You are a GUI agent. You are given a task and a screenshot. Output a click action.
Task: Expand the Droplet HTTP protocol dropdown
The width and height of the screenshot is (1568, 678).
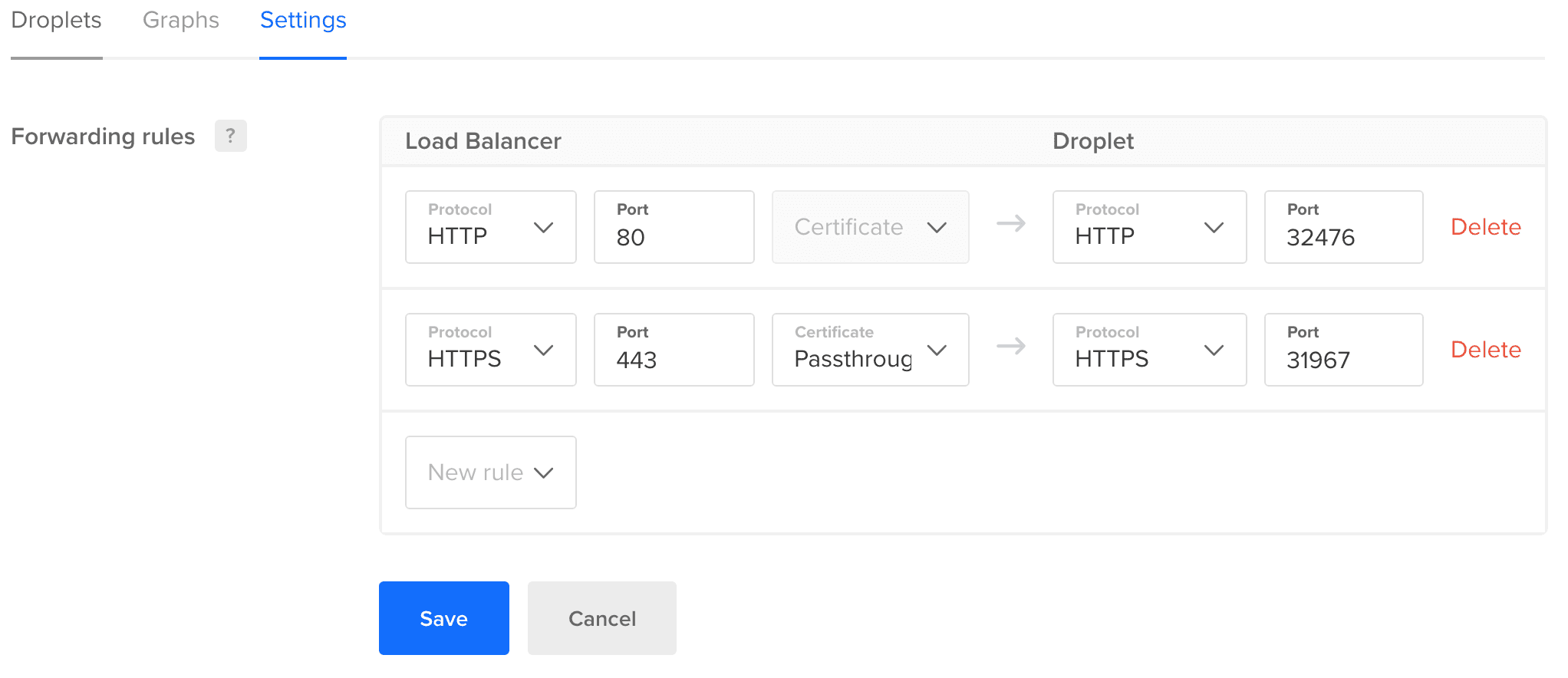tap(1148, 227)
